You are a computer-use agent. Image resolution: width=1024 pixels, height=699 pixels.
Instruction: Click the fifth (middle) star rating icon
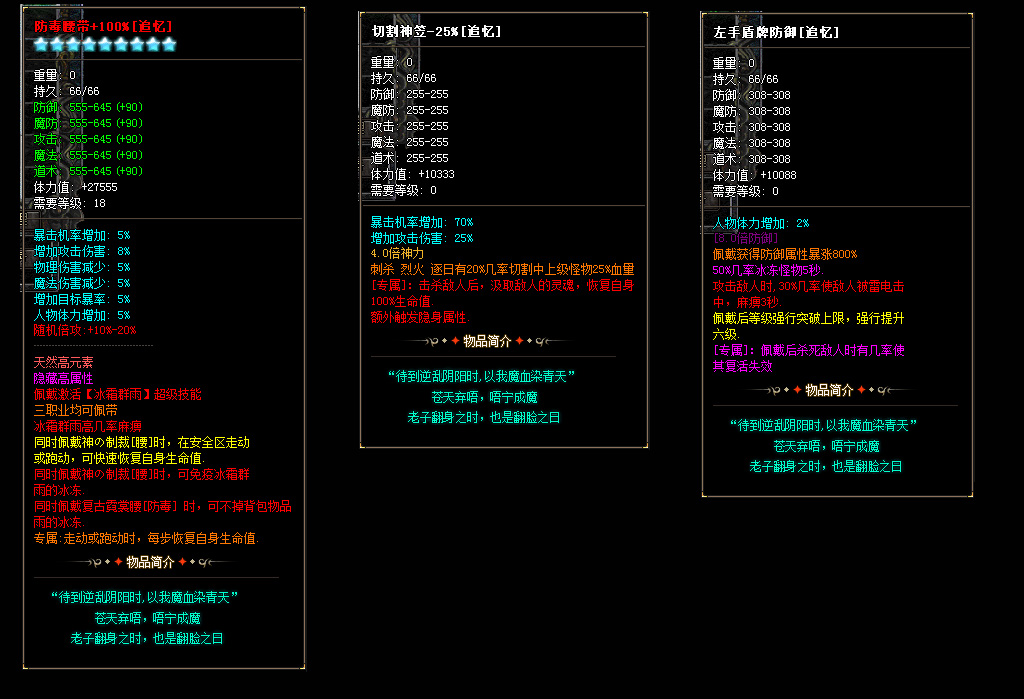[105, 44]
